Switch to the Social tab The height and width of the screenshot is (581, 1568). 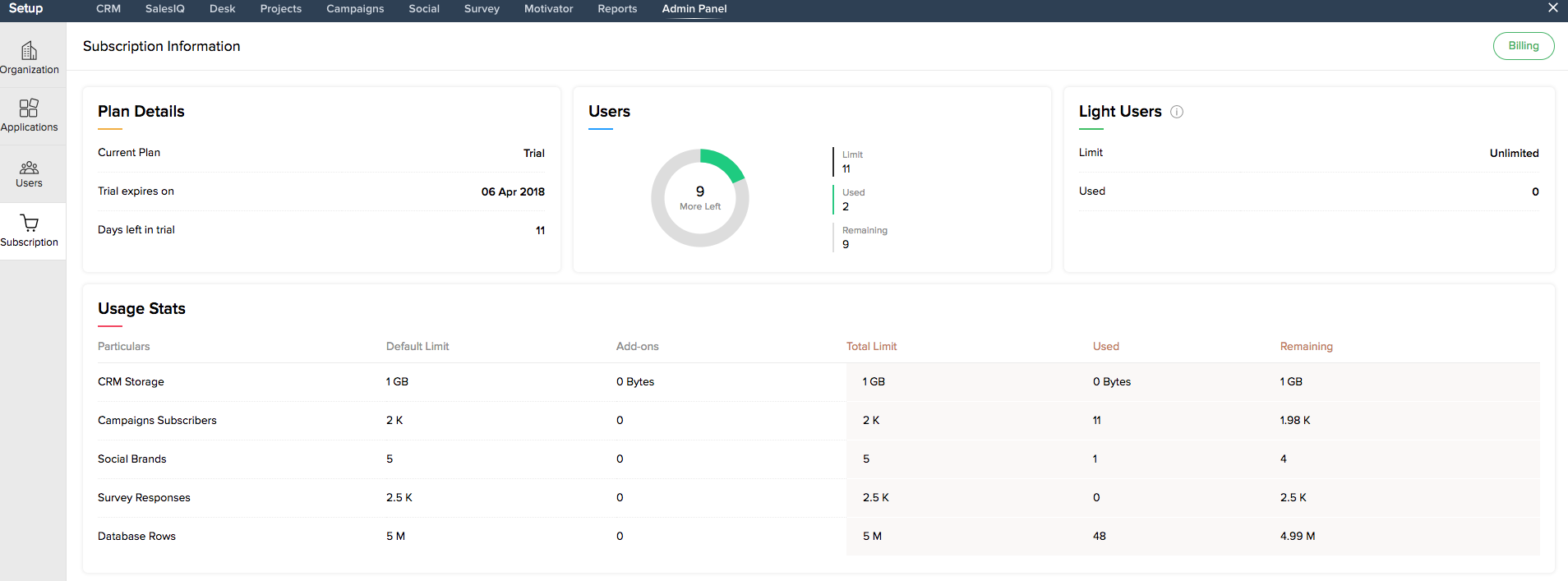click(x=424, y=9)
